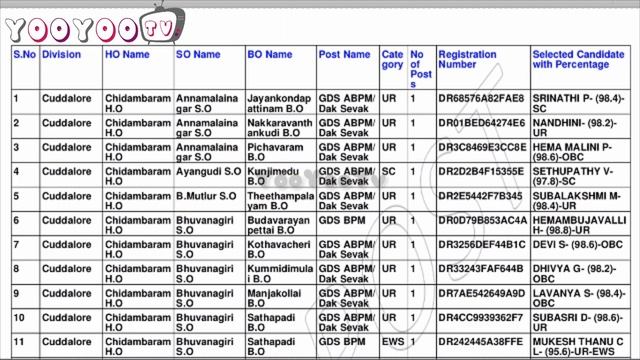Click the S.No column header
The height and width of the screenshot is (360, 640).
tap(24, 54)
